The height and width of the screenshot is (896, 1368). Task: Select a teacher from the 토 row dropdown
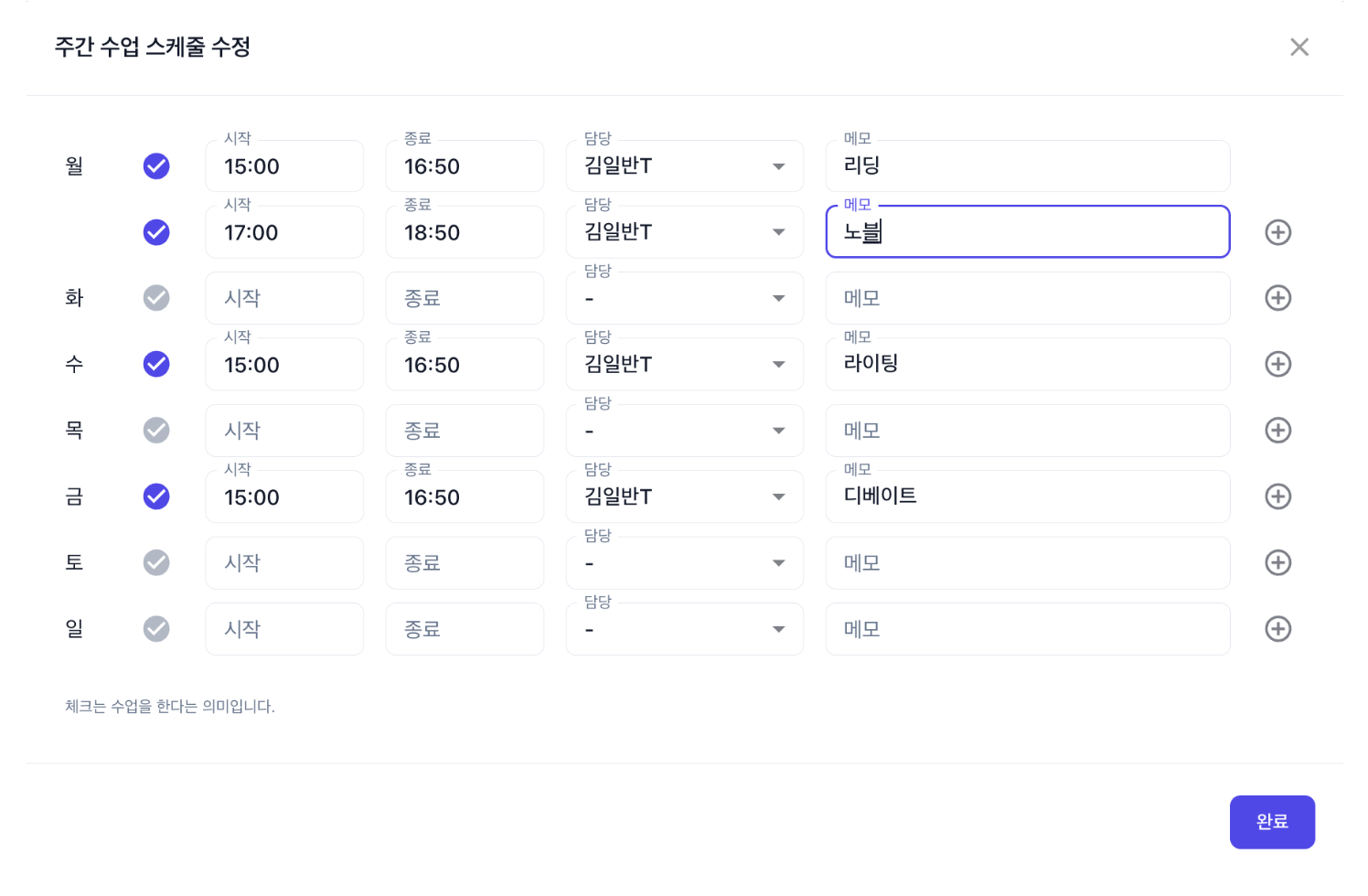coord(685,562)
